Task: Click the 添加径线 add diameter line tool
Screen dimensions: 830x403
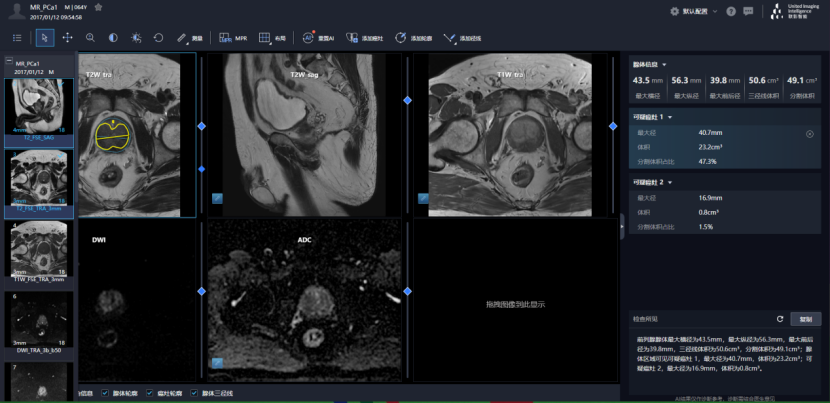Action: 462,38
